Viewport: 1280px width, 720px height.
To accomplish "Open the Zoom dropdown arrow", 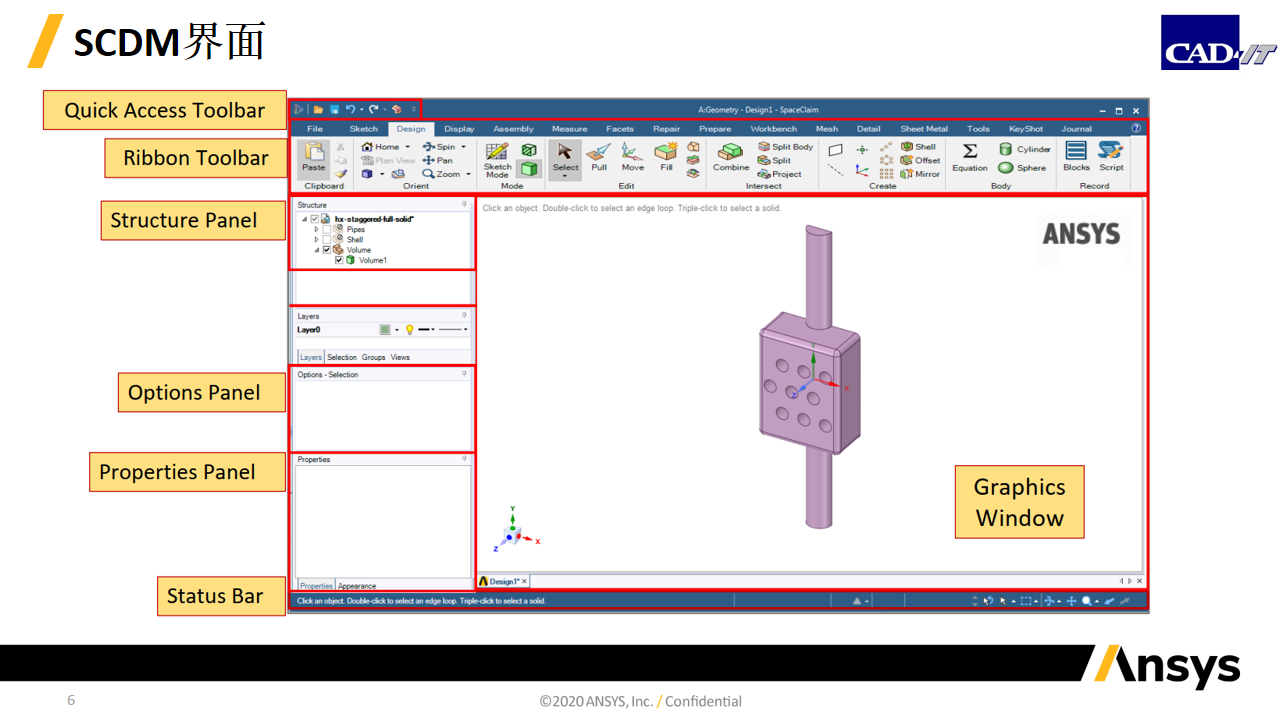I will tap(468, 174).
